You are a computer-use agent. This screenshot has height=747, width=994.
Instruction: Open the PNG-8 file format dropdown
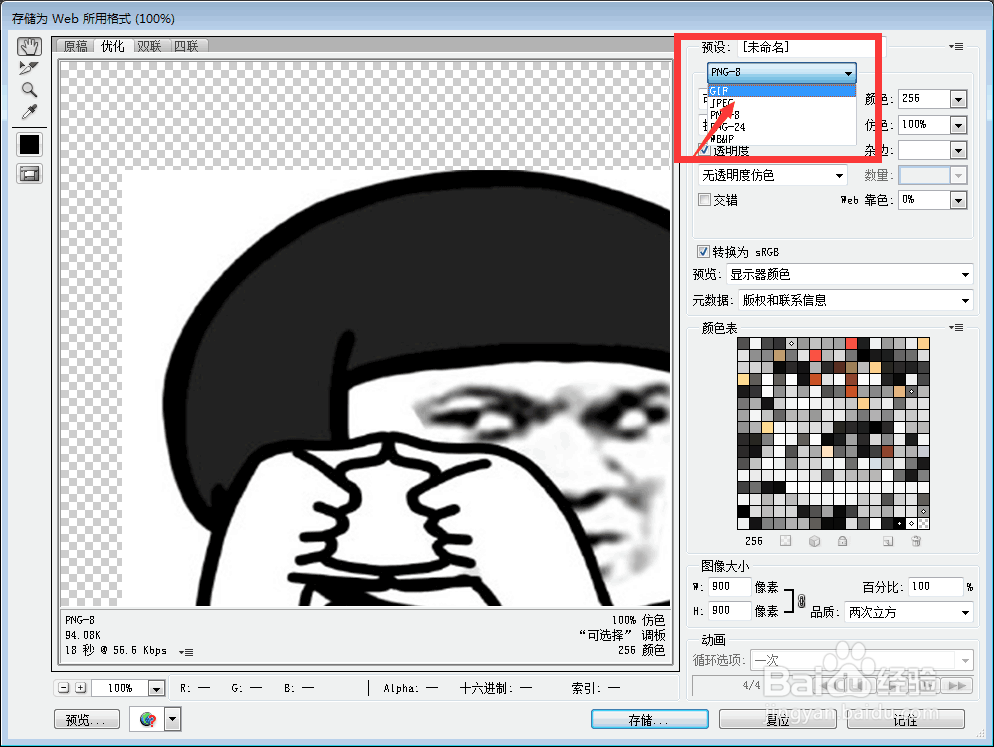click(x=782, y=72)
